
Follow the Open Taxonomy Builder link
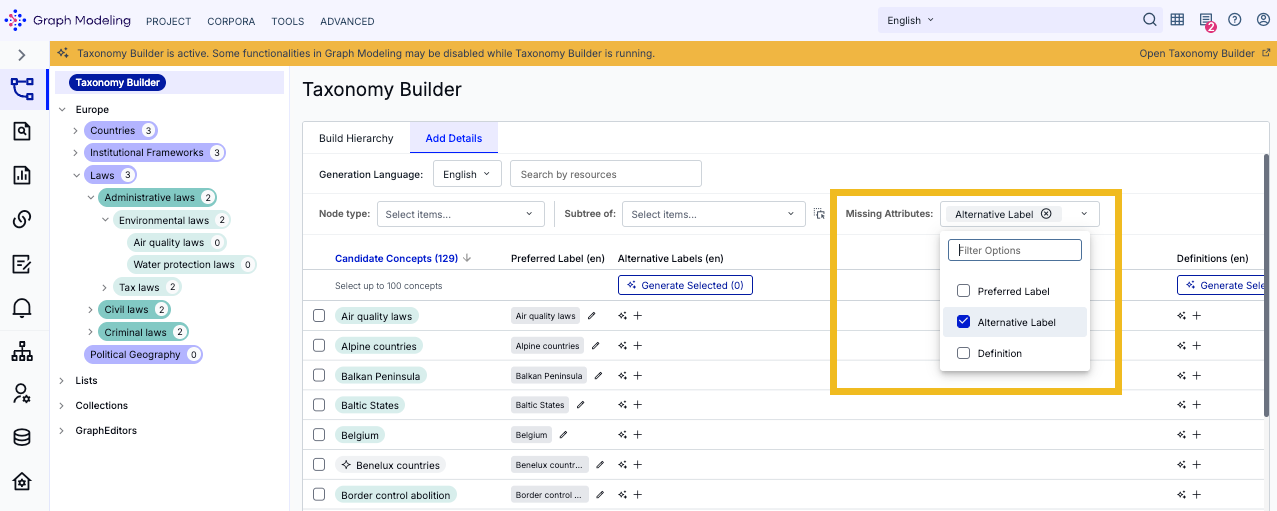pyautogui.click(x=1205, y=53)
